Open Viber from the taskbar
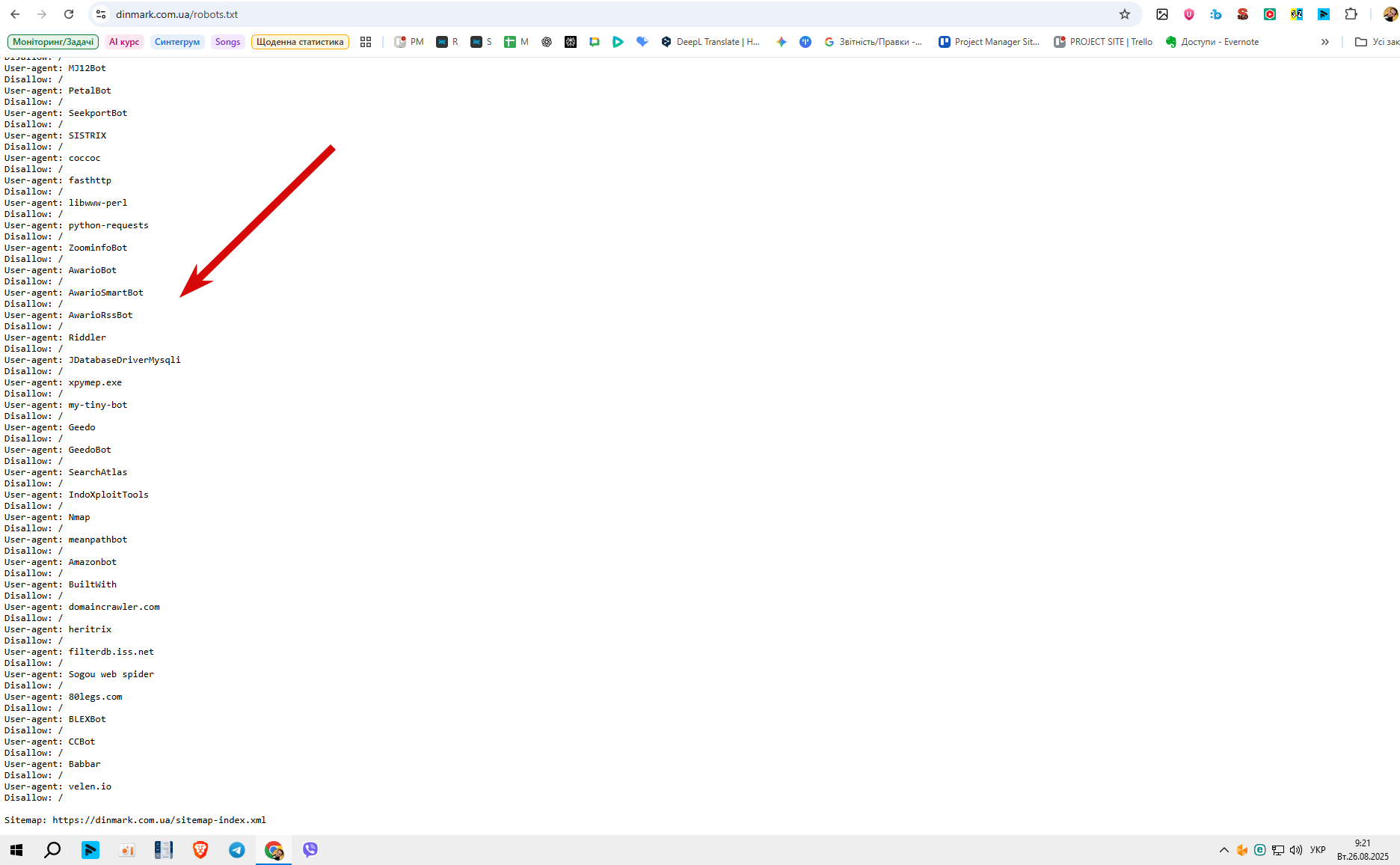The width and height of the screenshot is (1400, 865). click(x=310, y=850)
